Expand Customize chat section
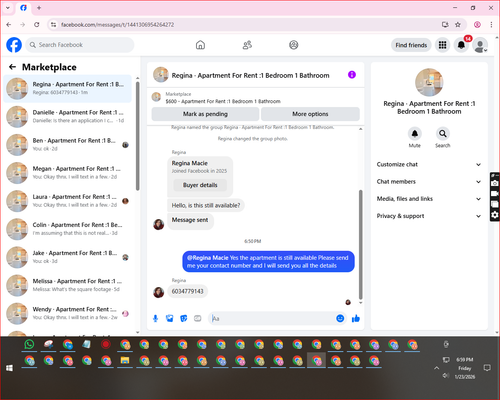Screen dimensions: 500x400 click(x=429, y=164)
